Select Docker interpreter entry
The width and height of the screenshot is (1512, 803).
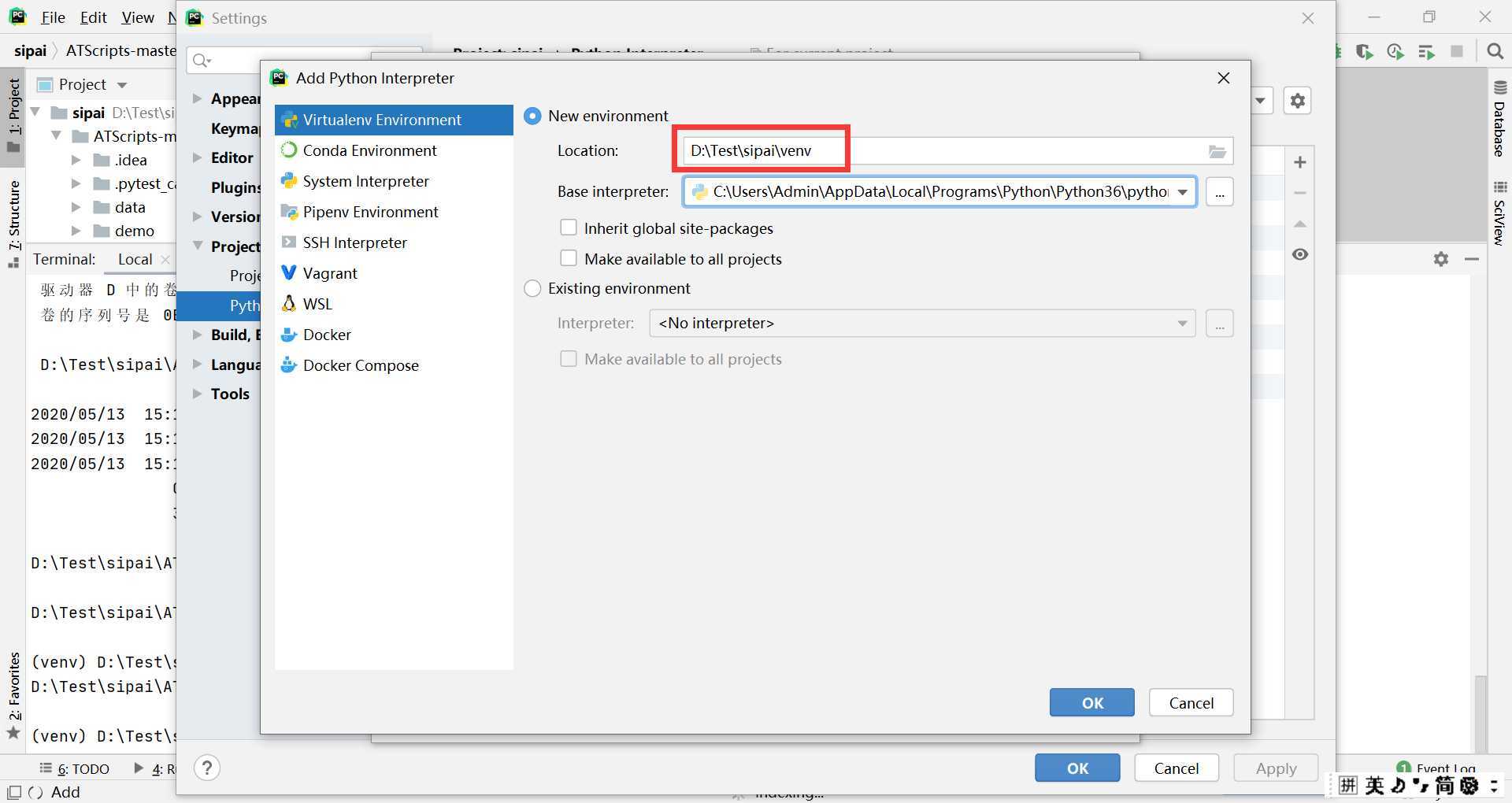394,335
